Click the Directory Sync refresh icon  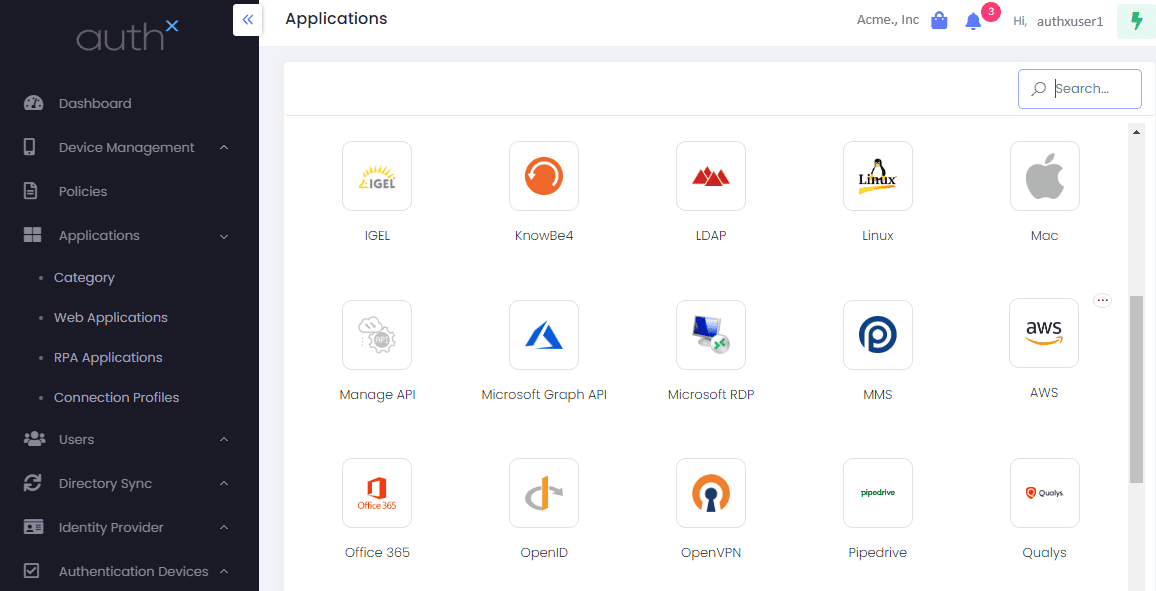32,483
